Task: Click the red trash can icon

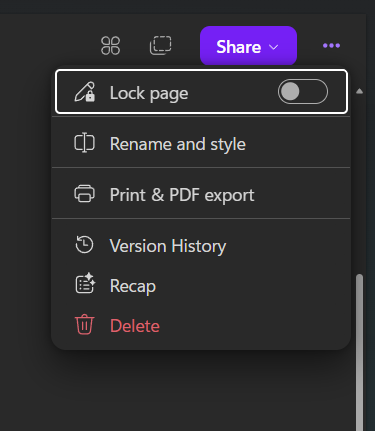Action: click(84, 324)
